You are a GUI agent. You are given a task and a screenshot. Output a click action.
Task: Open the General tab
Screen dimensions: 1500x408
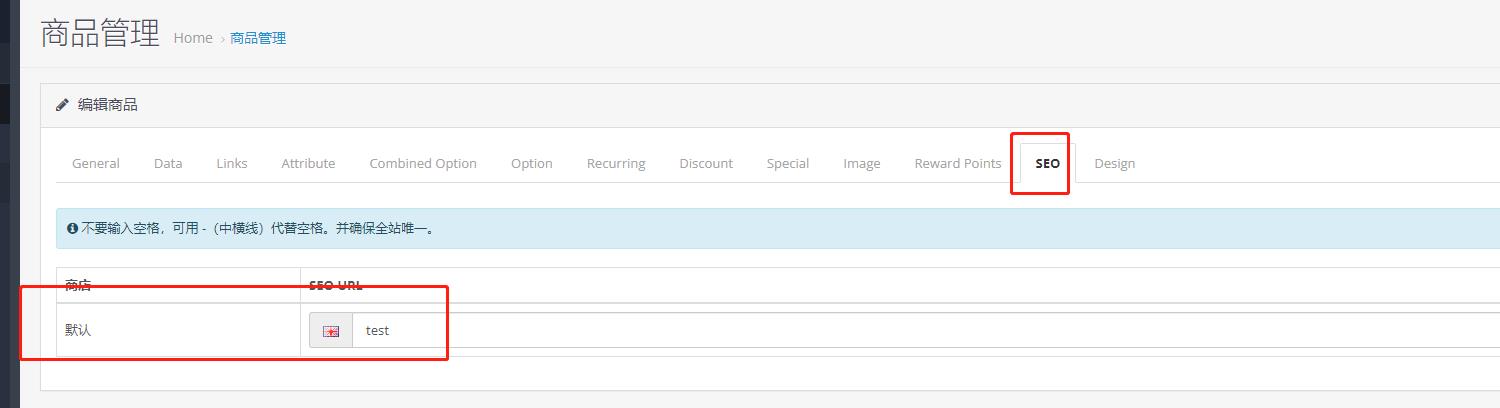(96, 163)
